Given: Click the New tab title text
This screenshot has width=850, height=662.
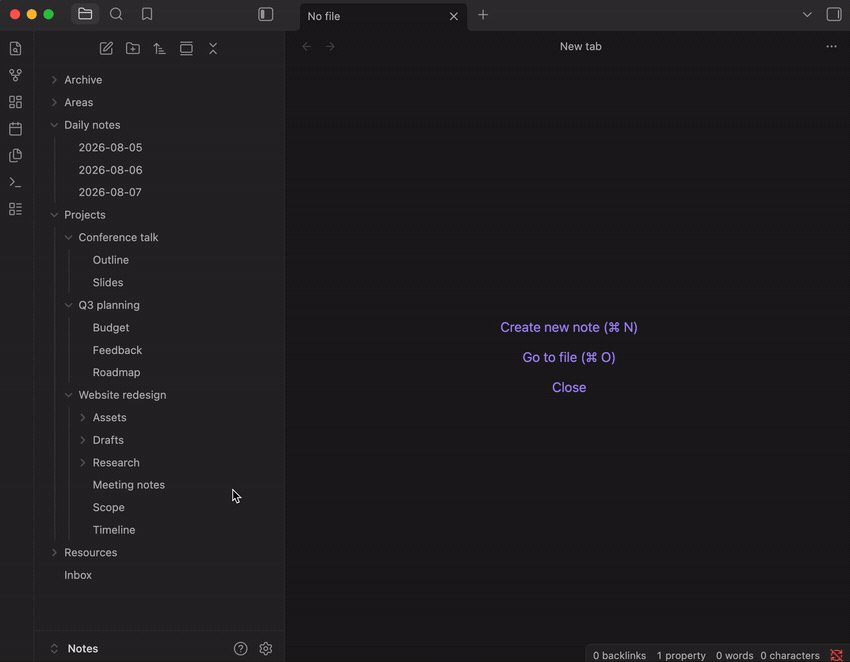Looking at the screenshot, I should click(581, 47).
